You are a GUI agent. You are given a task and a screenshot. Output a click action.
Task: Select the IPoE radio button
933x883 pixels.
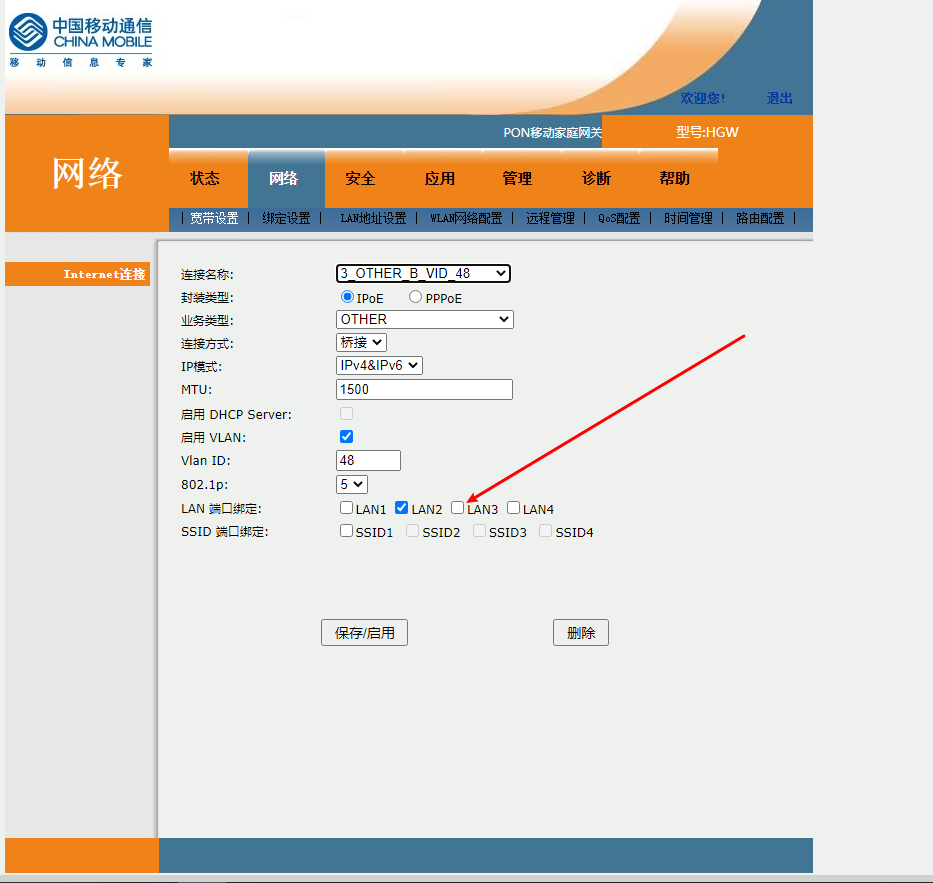[x=348, y=297]
